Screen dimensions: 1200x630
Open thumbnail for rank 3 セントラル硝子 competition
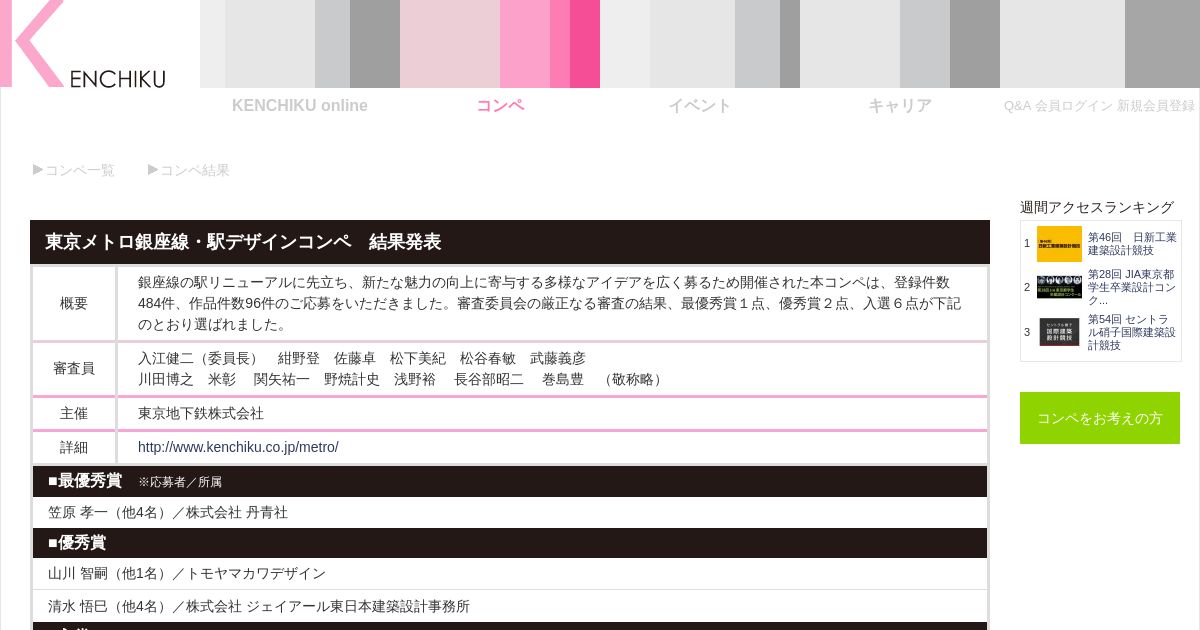point(1059,332)
